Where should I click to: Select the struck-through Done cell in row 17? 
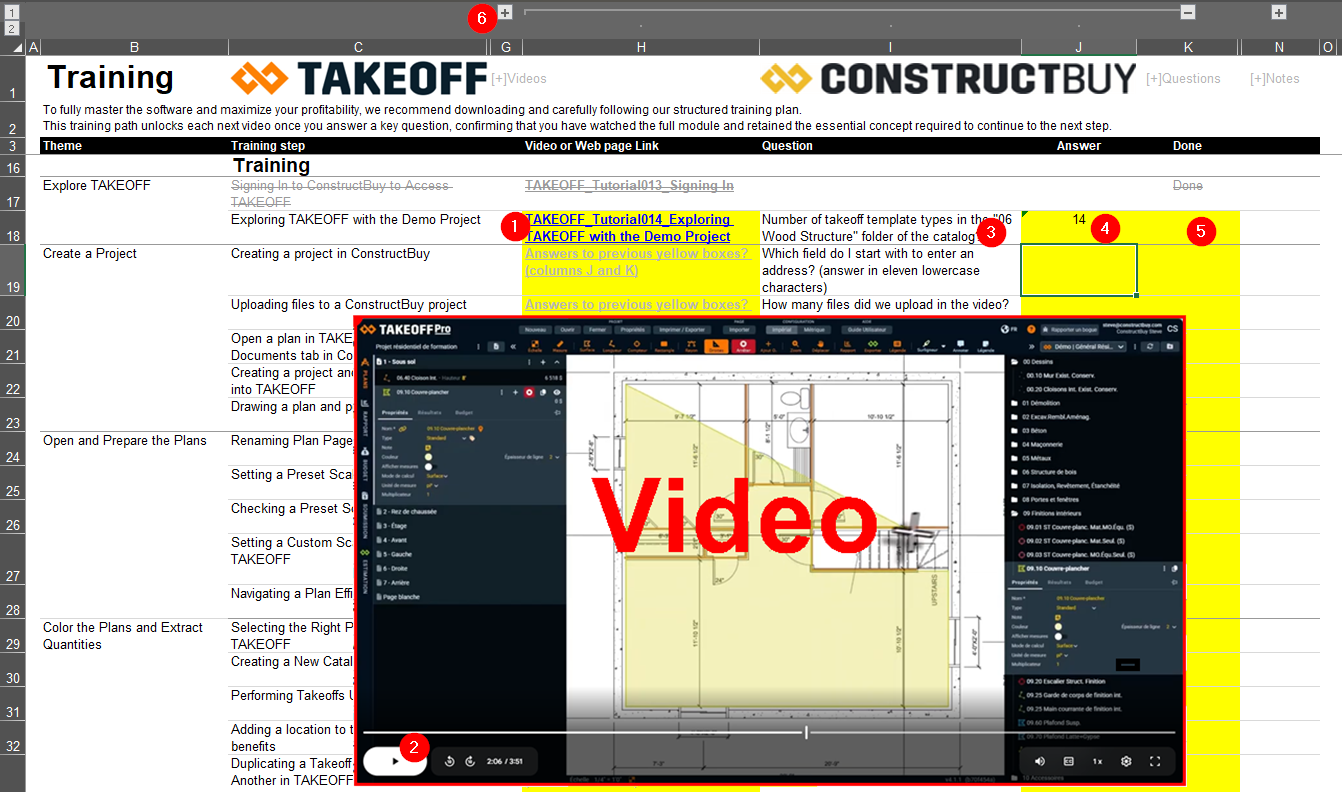(x=1188, y=186)
